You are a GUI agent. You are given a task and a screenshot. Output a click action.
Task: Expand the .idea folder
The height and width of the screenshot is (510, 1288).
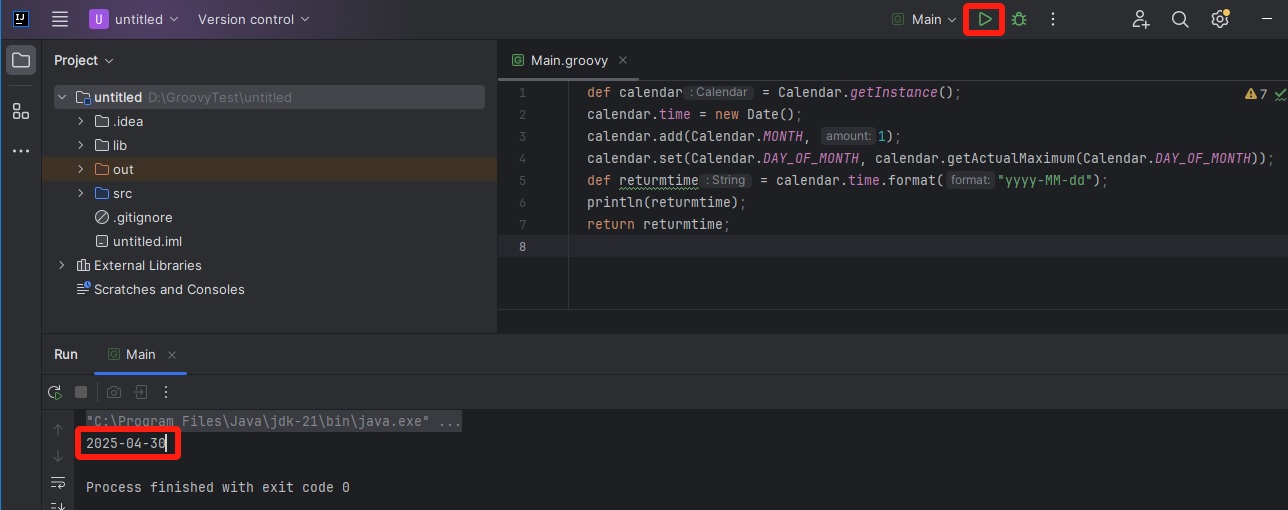(81, 121)
